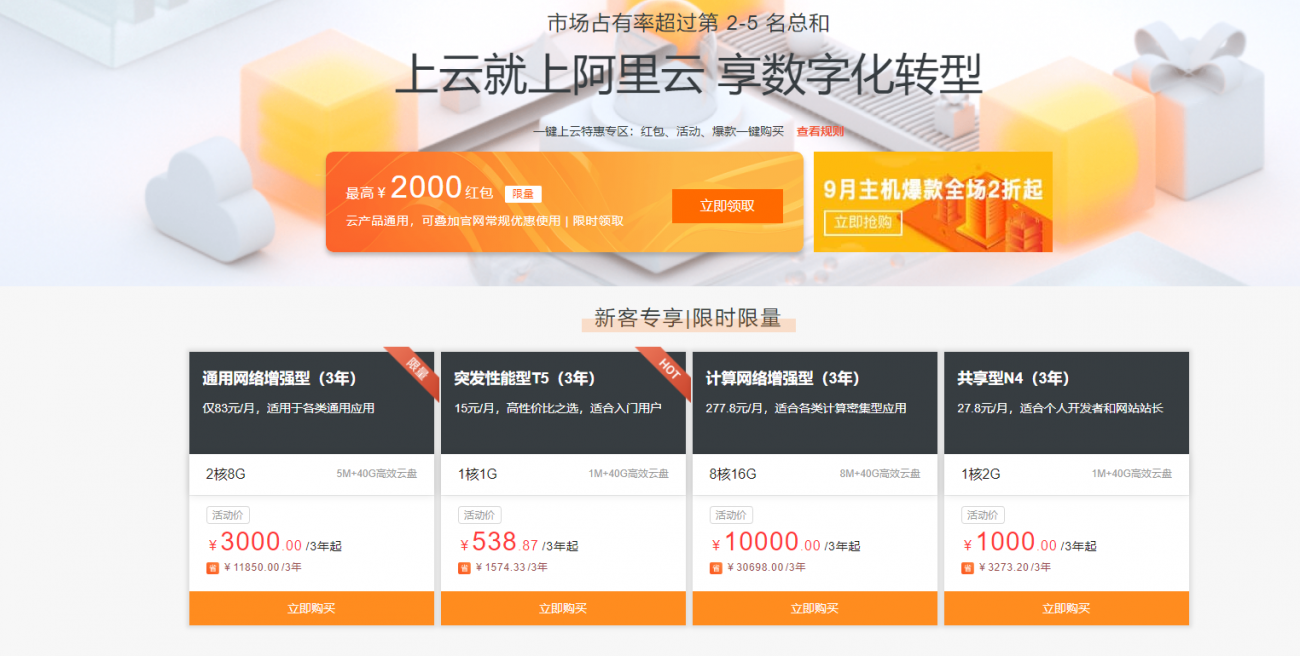Click the 8M+40G高效云盘 label
This screenshot has height=656, width=1300.
880,474
